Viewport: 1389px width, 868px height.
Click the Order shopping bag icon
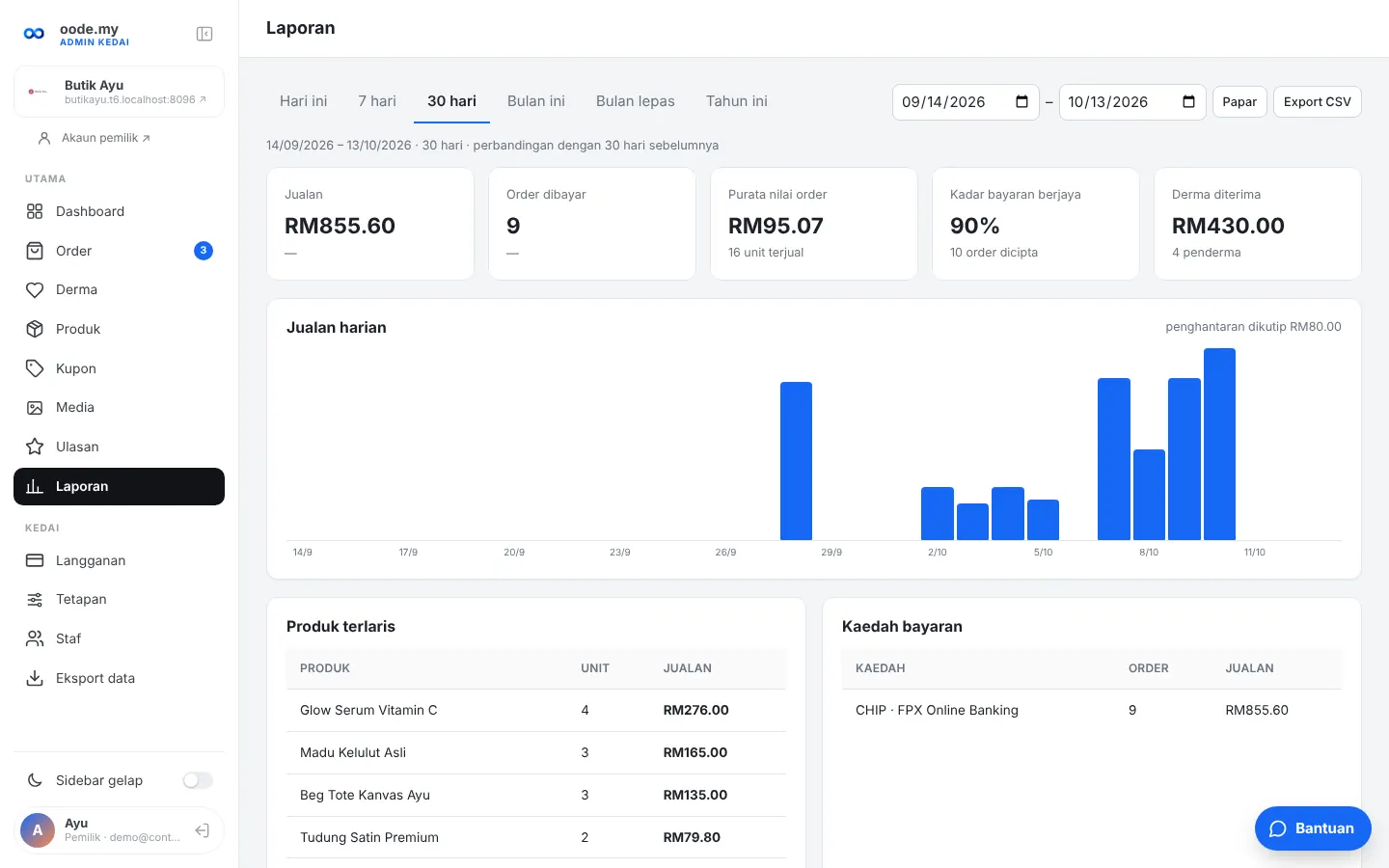click(35, 251)
